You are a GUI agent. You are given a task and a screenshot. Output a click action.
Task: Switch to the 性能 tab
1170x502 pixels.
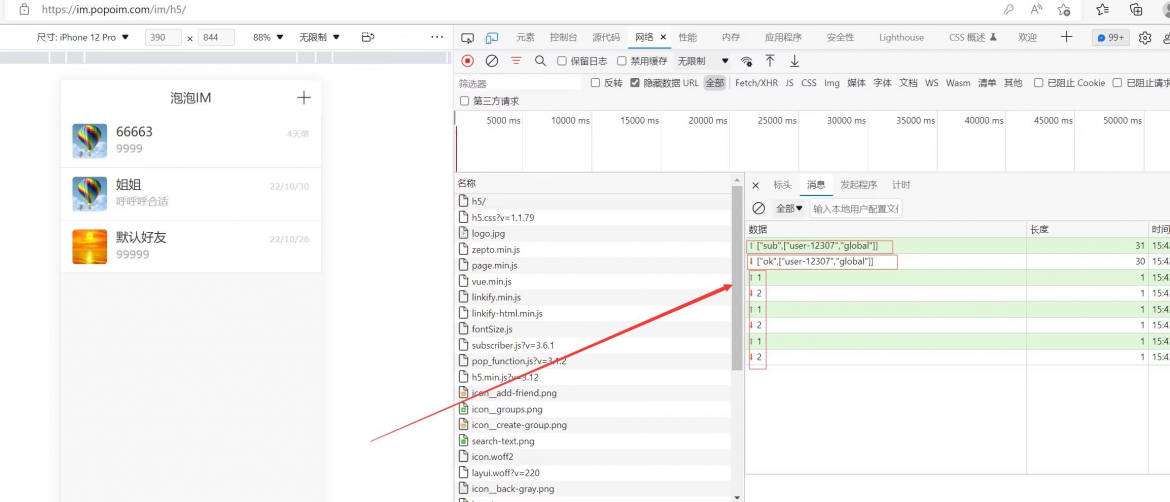(x=687, y=37)
